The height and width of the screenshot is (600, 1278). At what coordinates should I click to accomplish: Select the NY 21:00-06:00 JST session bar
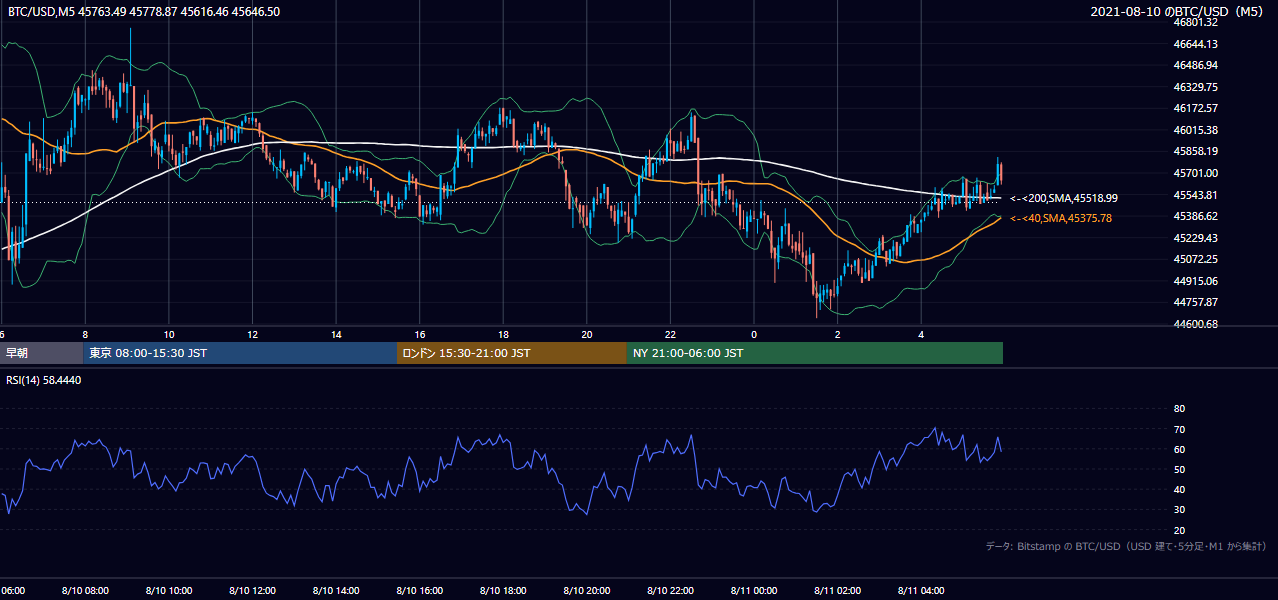pos(815,353)
